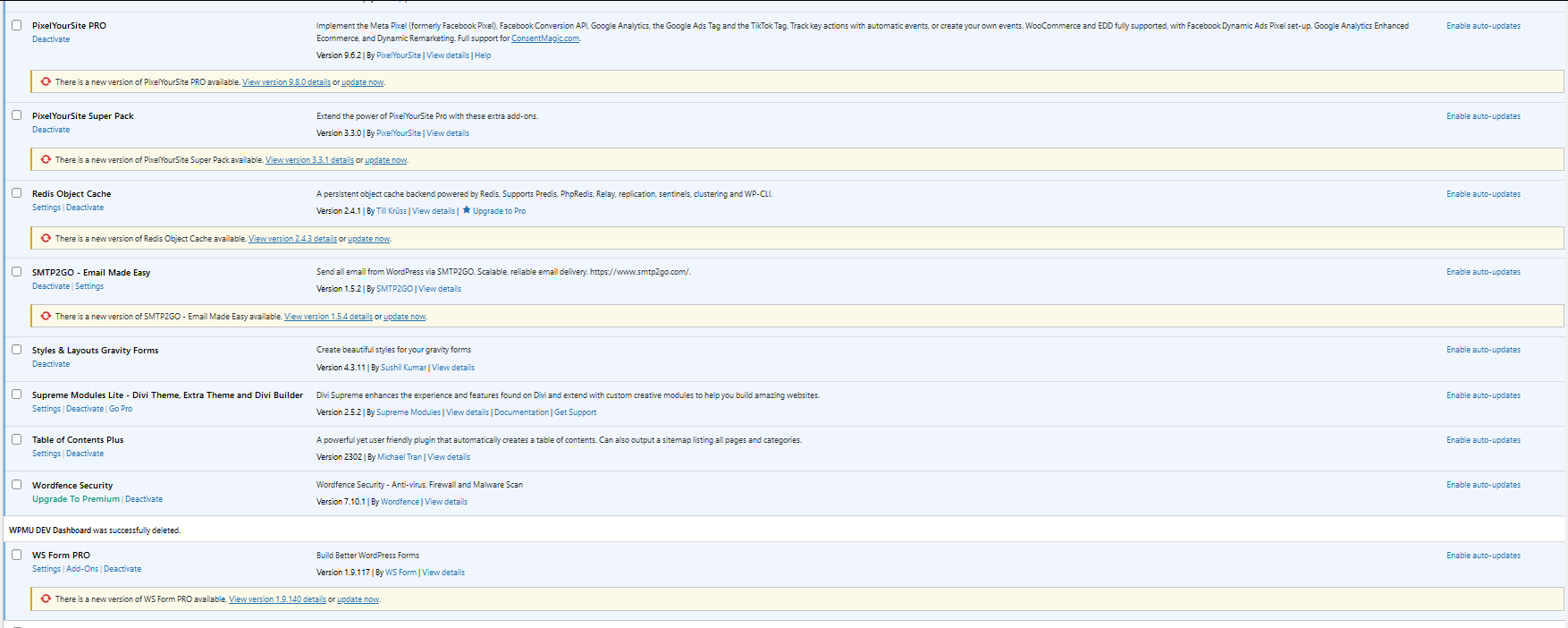This screenshot has height=628, width=1568.
Task: Check the Wordfence Security checkbox
Action: [16, 485]
